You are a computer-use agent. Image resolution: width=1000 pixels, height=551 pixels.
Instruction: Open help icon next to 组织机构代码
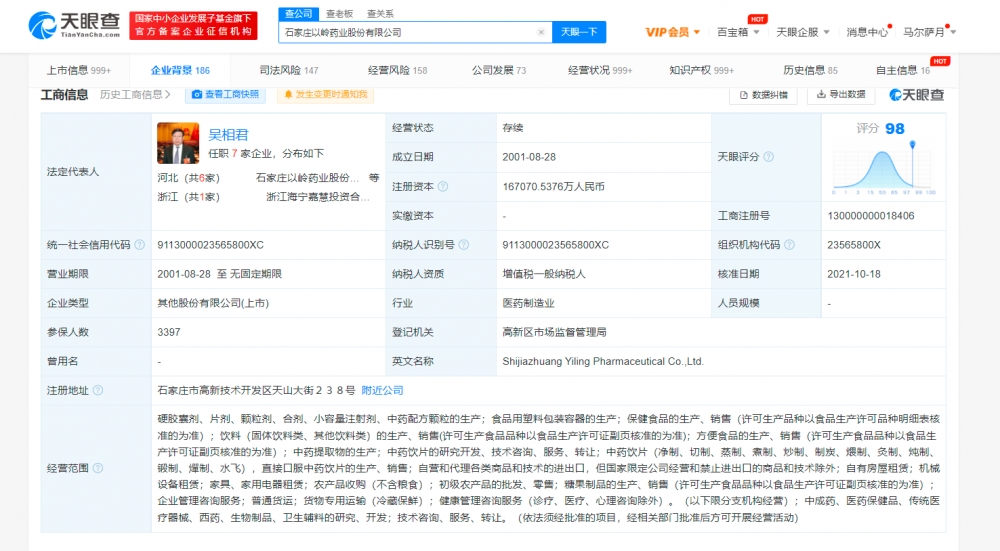click(x=790, y=245)
